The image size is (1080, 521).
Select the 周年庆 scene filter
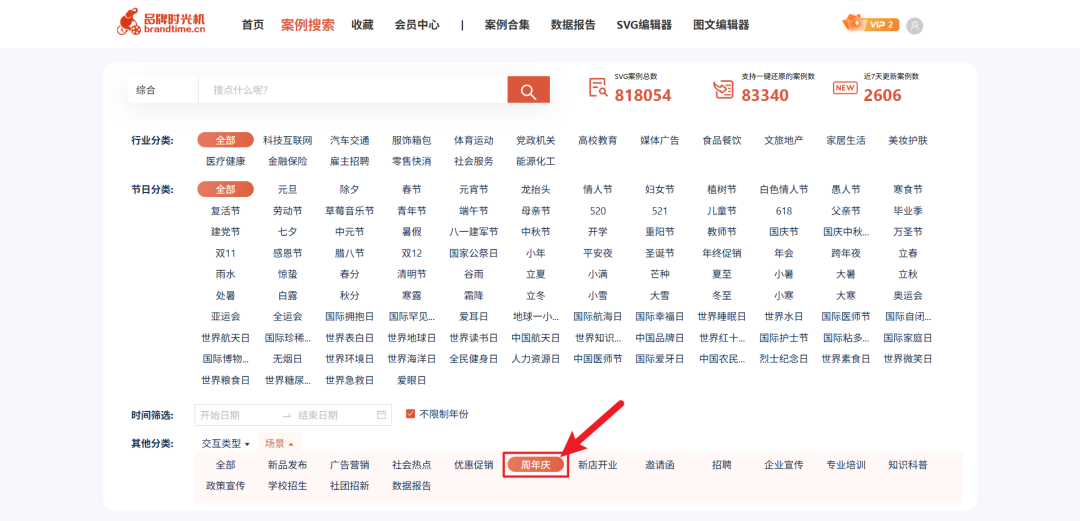click(x=536, y=464)
